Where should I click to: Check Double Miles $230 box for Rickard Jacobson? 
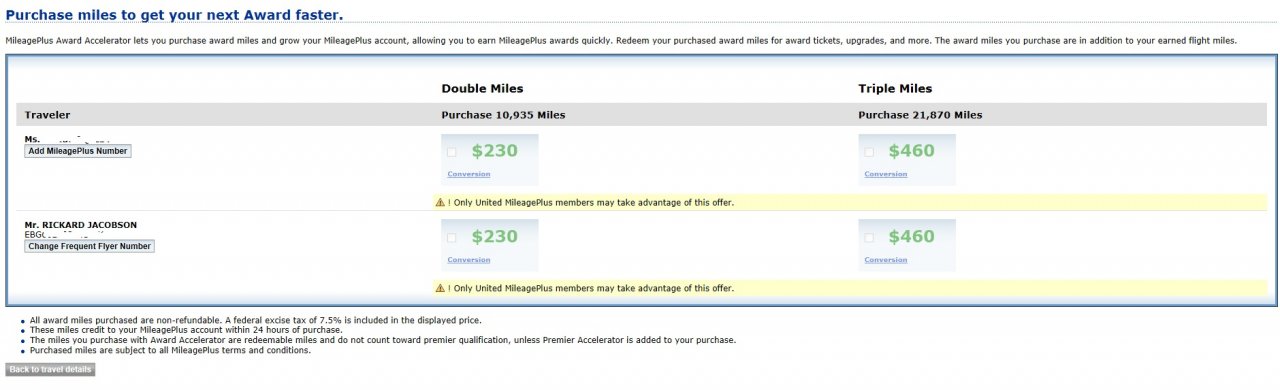(x=452, y=238)
